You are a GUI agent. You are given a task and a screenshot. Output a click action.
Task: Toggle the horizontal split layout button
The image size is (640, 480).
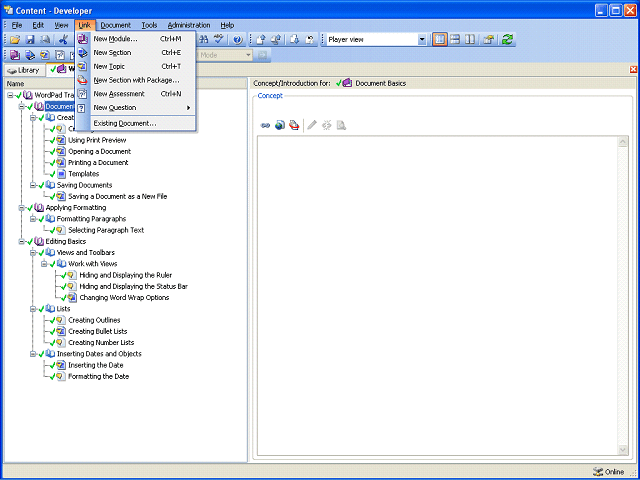[x=455, y=40]
